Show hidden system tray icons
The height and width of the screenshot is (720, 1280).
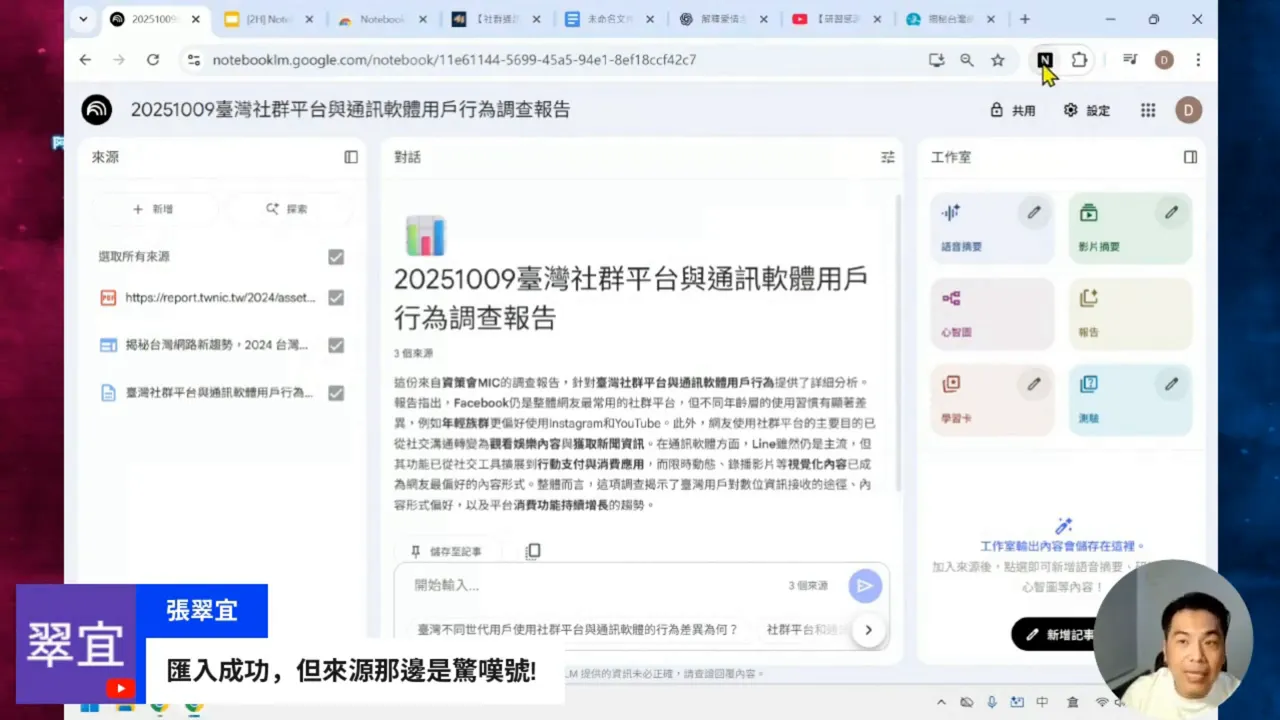point(941,703)
